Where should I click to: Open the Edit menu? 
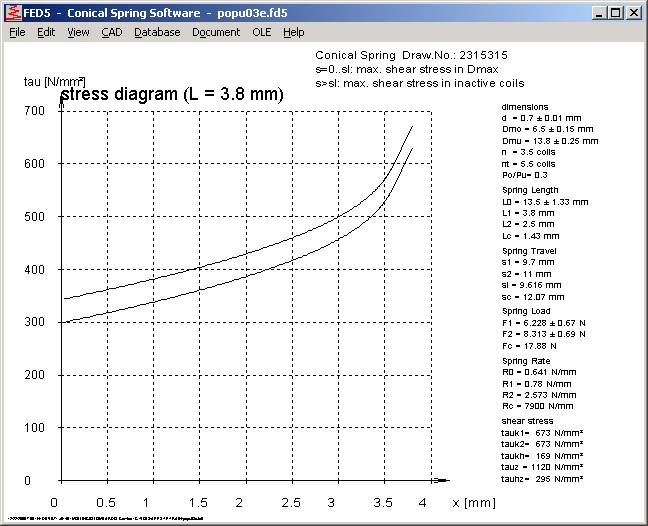pyautogui.click(x=46, y=32)
